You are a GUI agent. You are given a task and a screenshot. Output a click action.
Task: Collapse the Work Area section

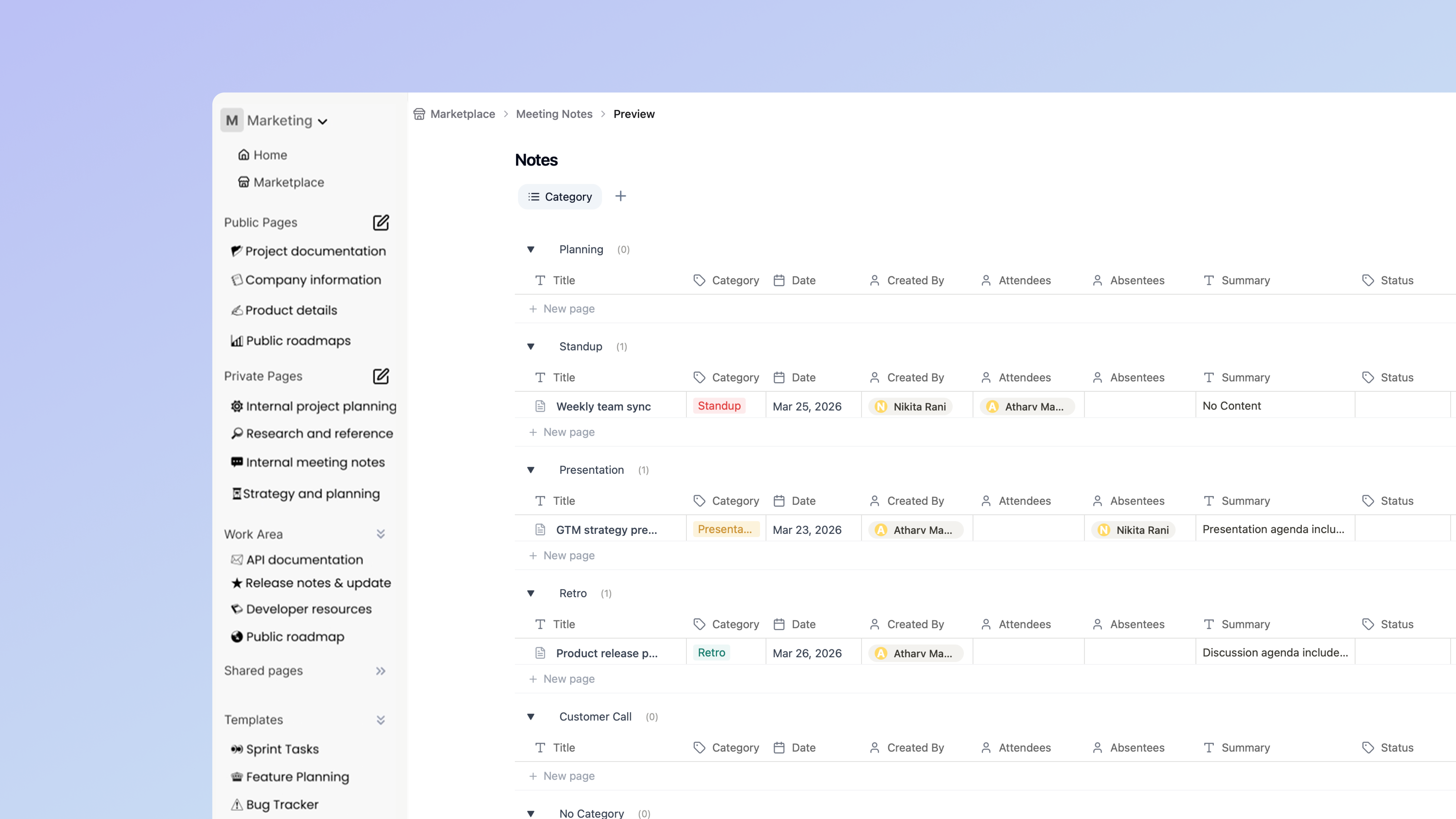pos(381,534)
